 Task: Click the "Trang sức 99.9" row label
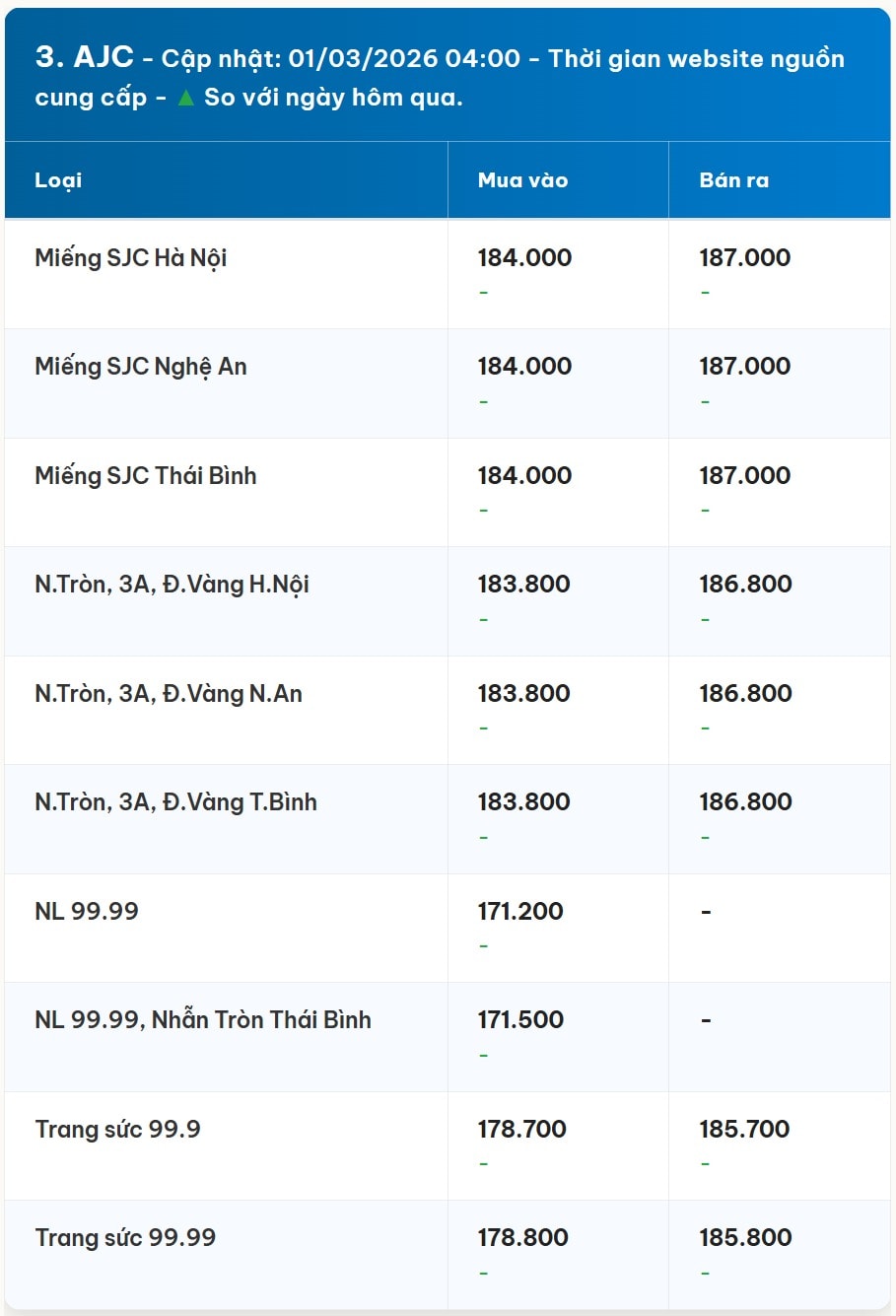point(117,1130)
